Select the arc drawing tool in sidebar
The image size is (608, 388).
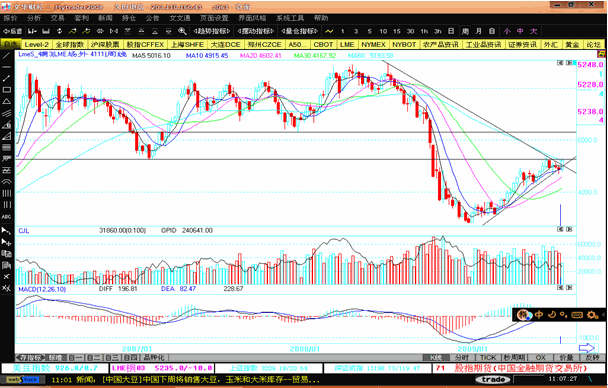click(x=7, y=182)
